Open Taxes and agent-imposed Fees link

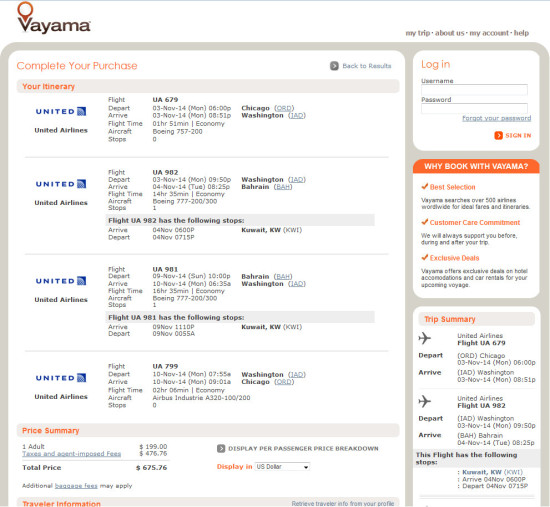[x=72, y=454]
